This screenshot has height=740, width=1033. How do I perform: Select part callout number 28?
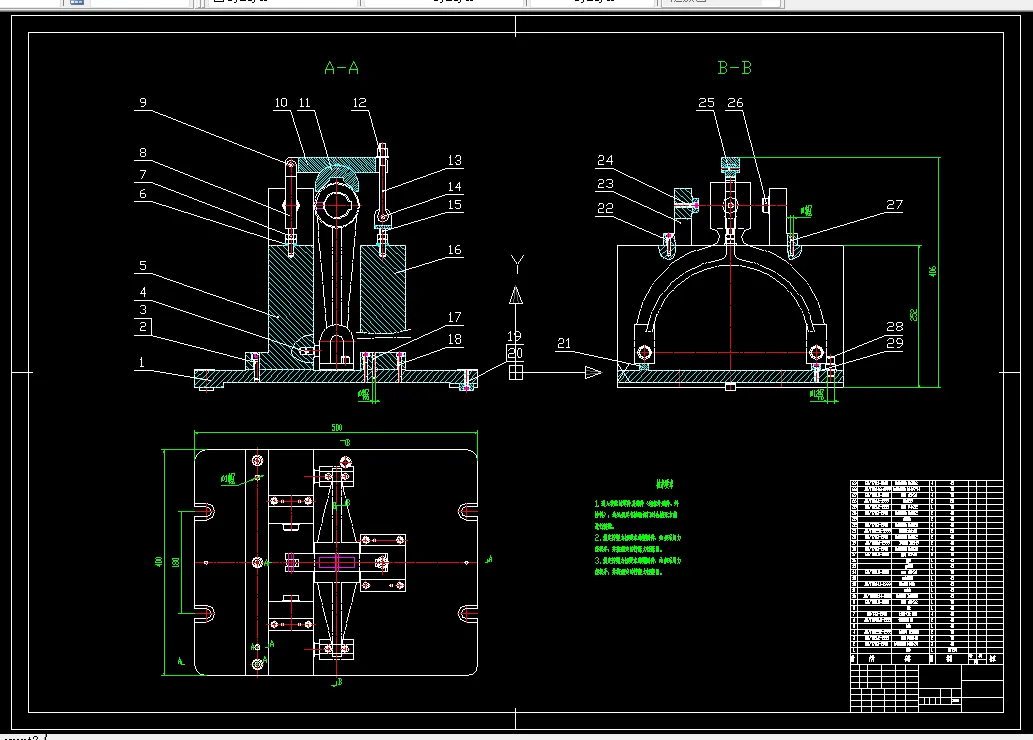point(895,326)
